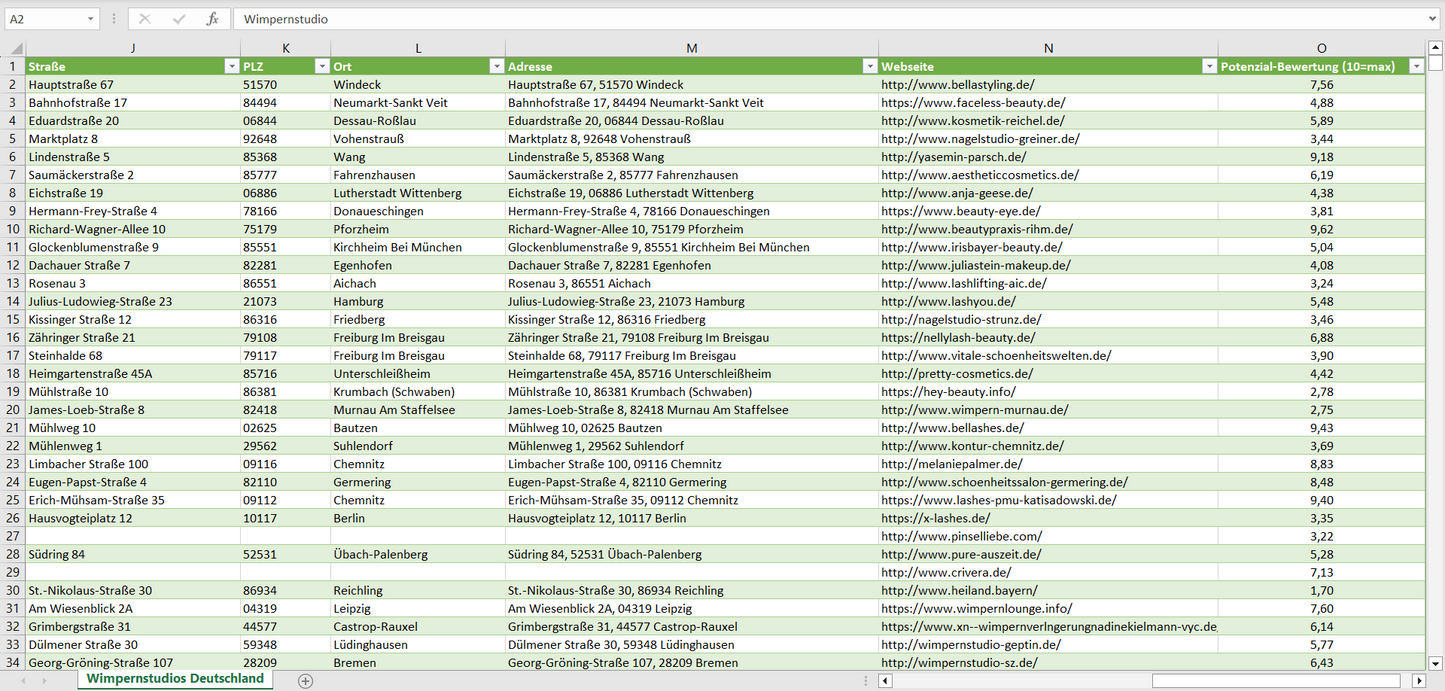This screenshot has height=691, width=1445.
Task: Click the Select All corner triangle
Action: tap(16, 48)
